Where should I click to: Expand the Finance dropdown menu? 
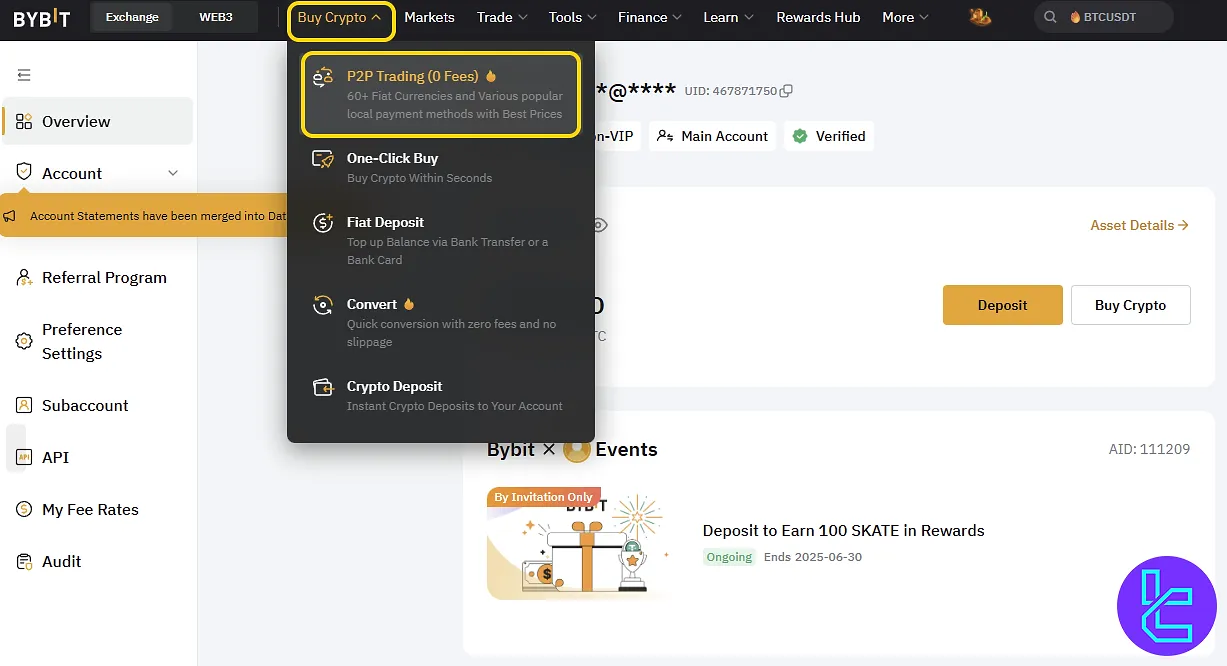pos(651,17)
